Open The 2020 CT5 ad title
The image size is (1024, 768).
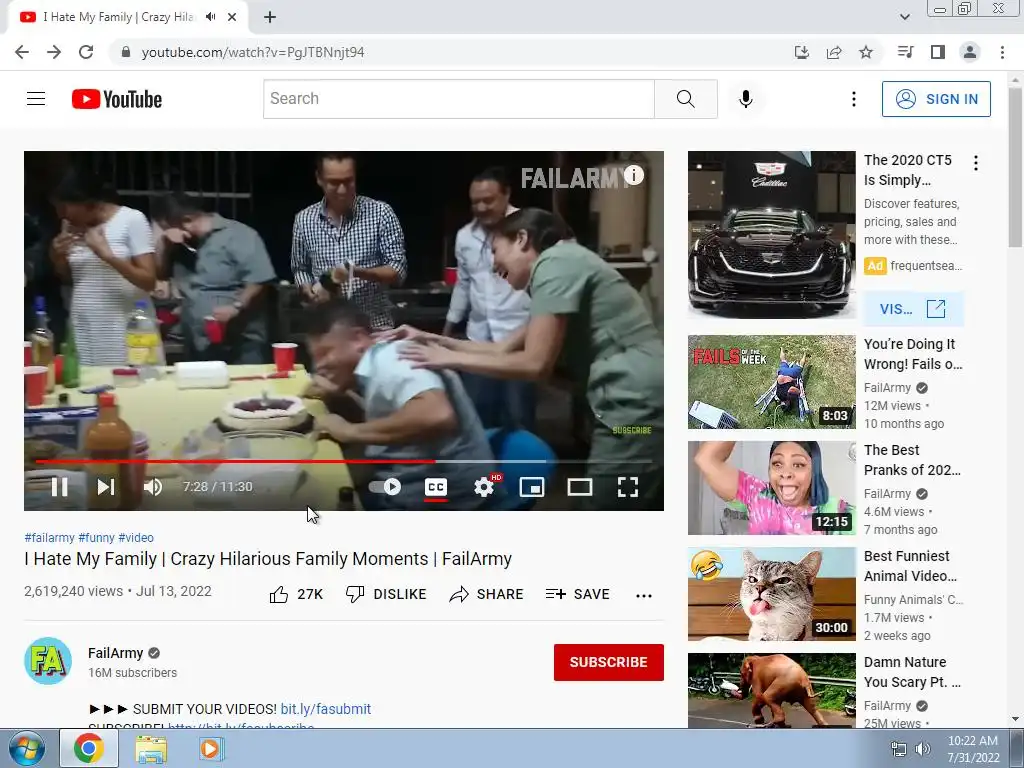pyautogui.click(x=908, y=170)
